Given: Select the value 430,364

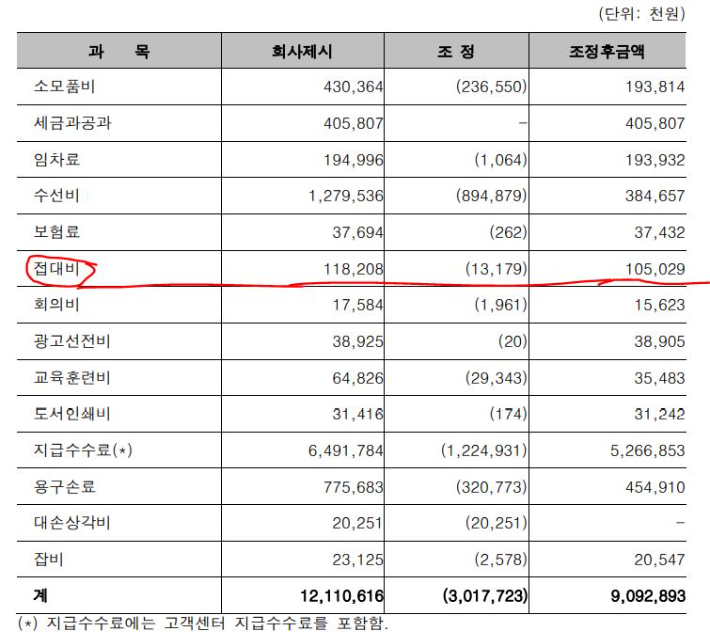Looking at the screenshot, I should [x=353, y=86].
